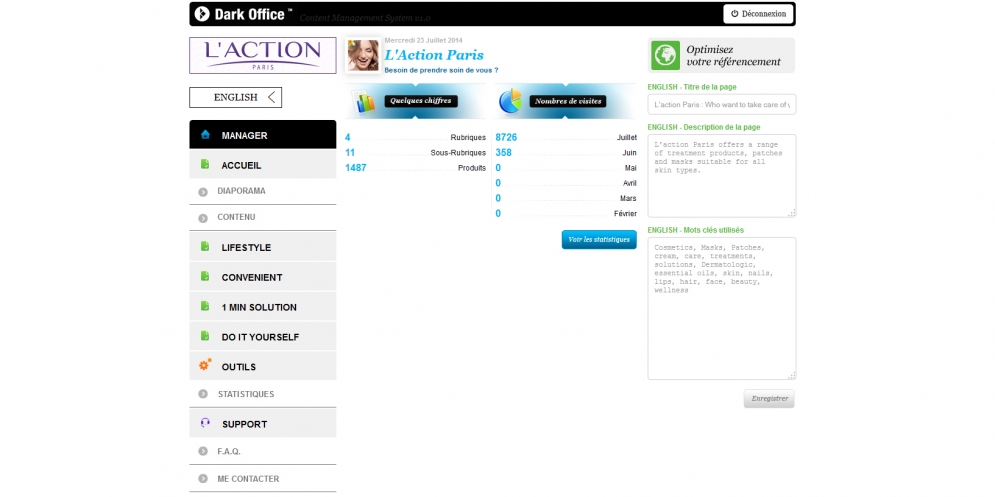Viewport: 995px width, 497px height.
Task: Click the 1487 Produits count
Action: (x=355, y=168)
